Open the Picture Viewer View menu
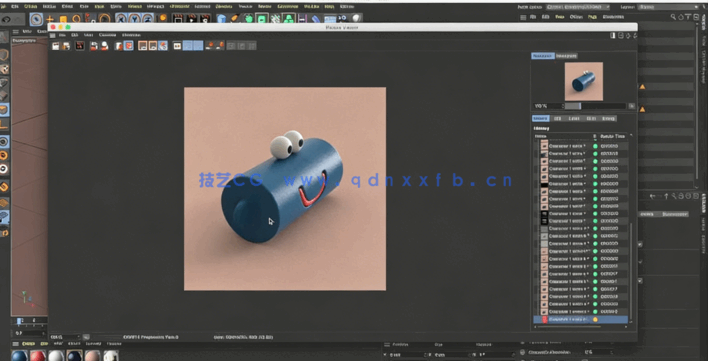Screen dimensions: 708x361 [x=88, y=35]
